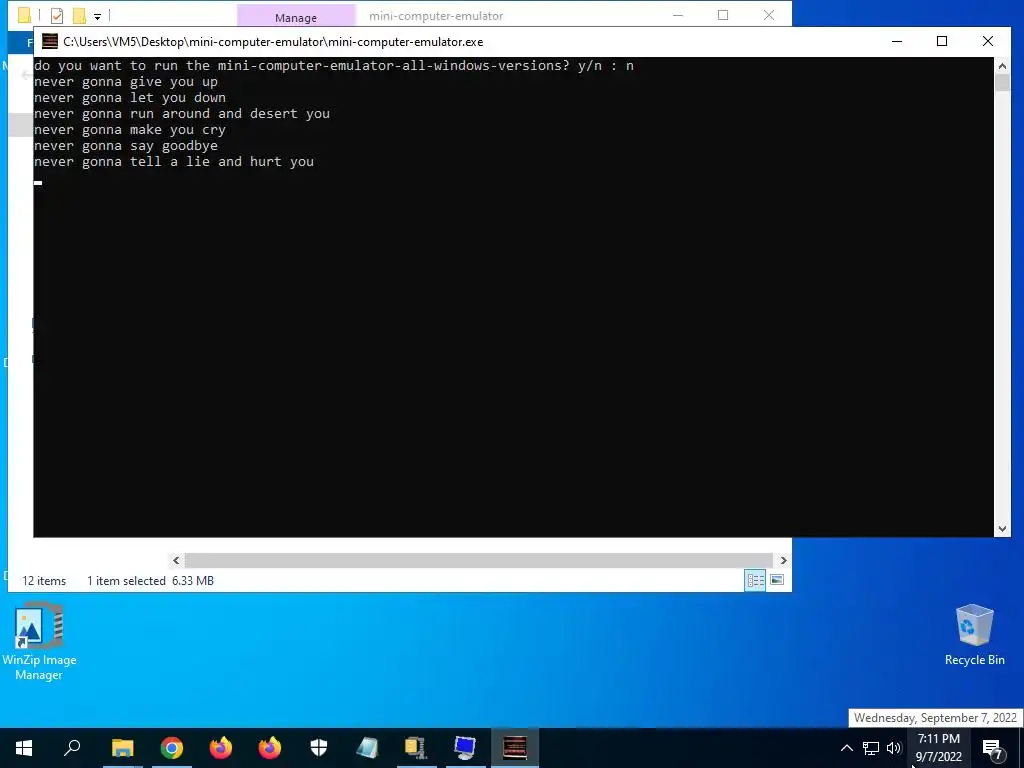This screenshot has height=768, width=1024.
Task: Click the console title bar path text
Action: (273, 42)
